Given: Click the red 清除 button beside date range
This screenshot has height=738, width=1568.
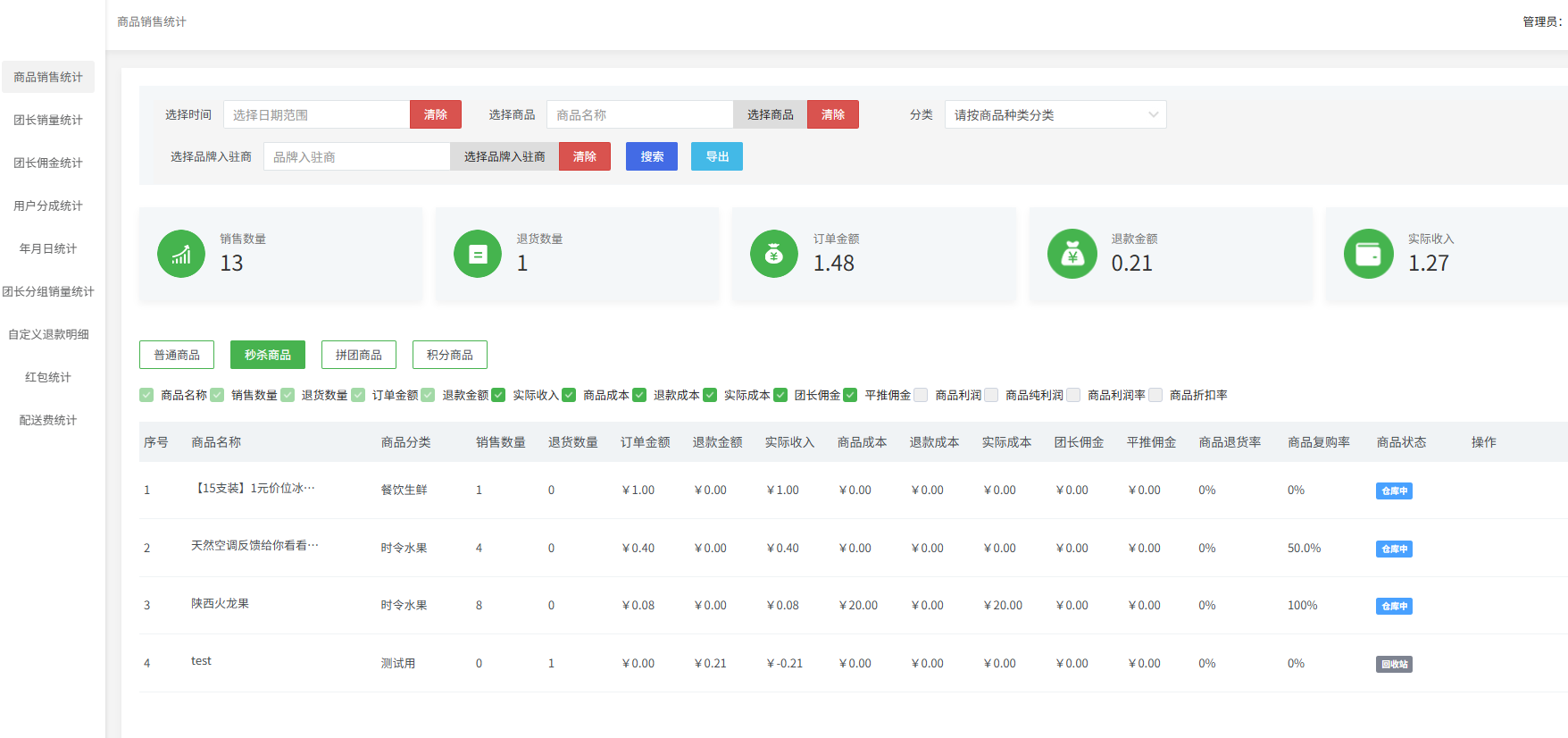Looking at the screenshot, I should [436, 114].
